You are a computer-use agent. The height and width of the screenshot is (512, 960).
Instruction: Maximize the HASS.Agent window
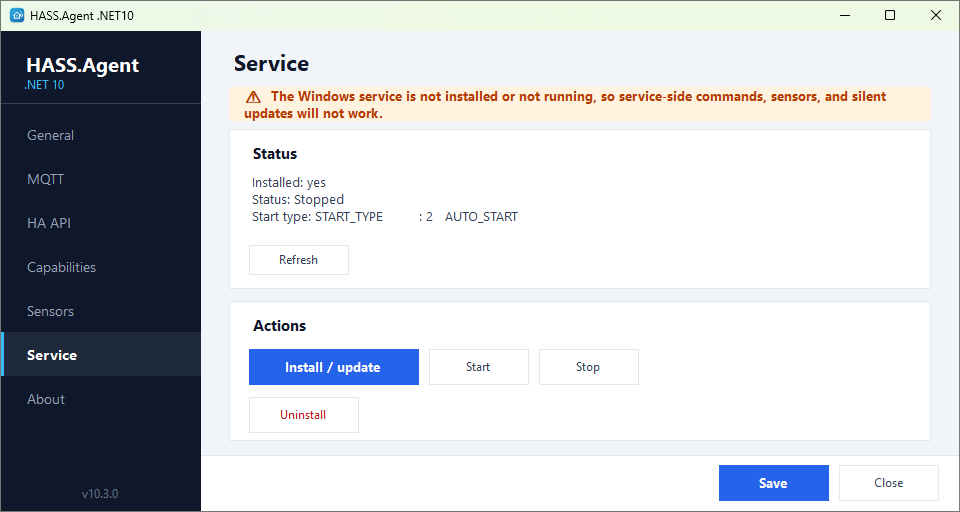click(890, 15)
